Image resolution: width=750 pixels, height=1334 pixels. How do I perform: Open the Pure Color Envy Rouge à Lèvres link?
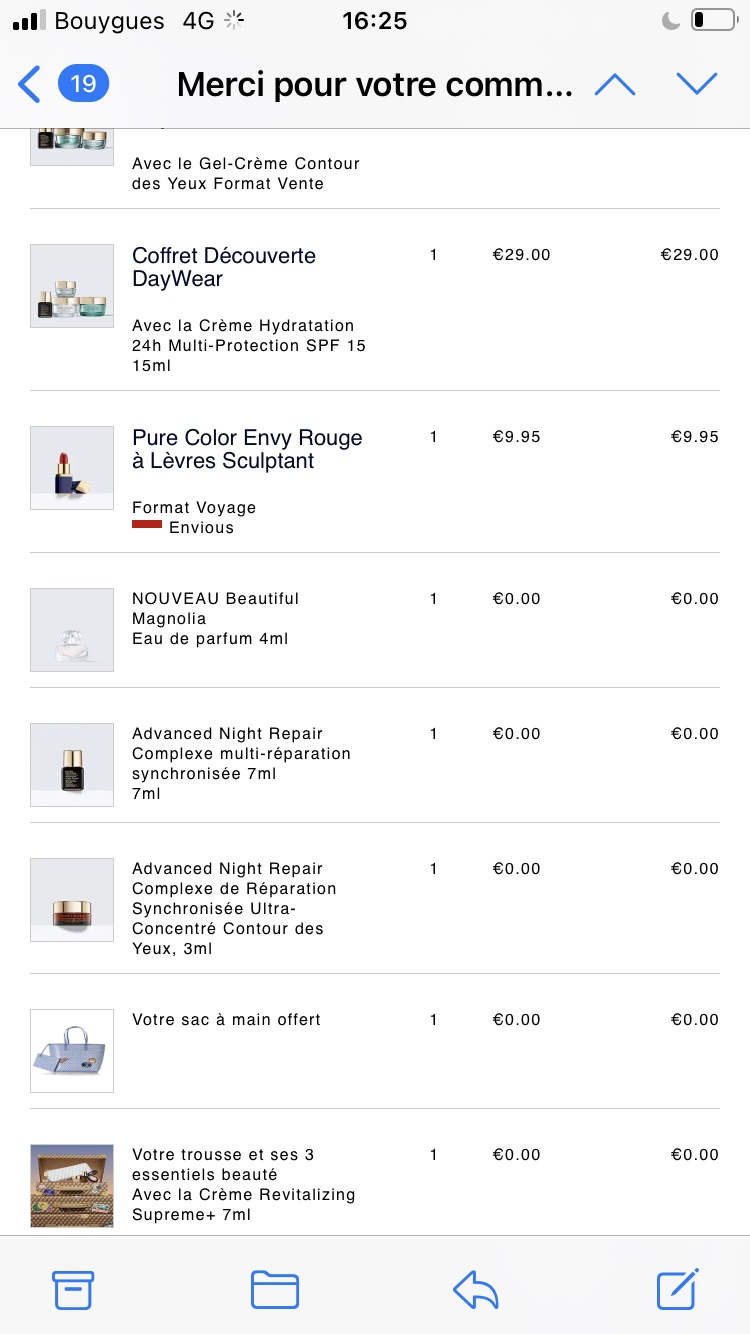247,449
